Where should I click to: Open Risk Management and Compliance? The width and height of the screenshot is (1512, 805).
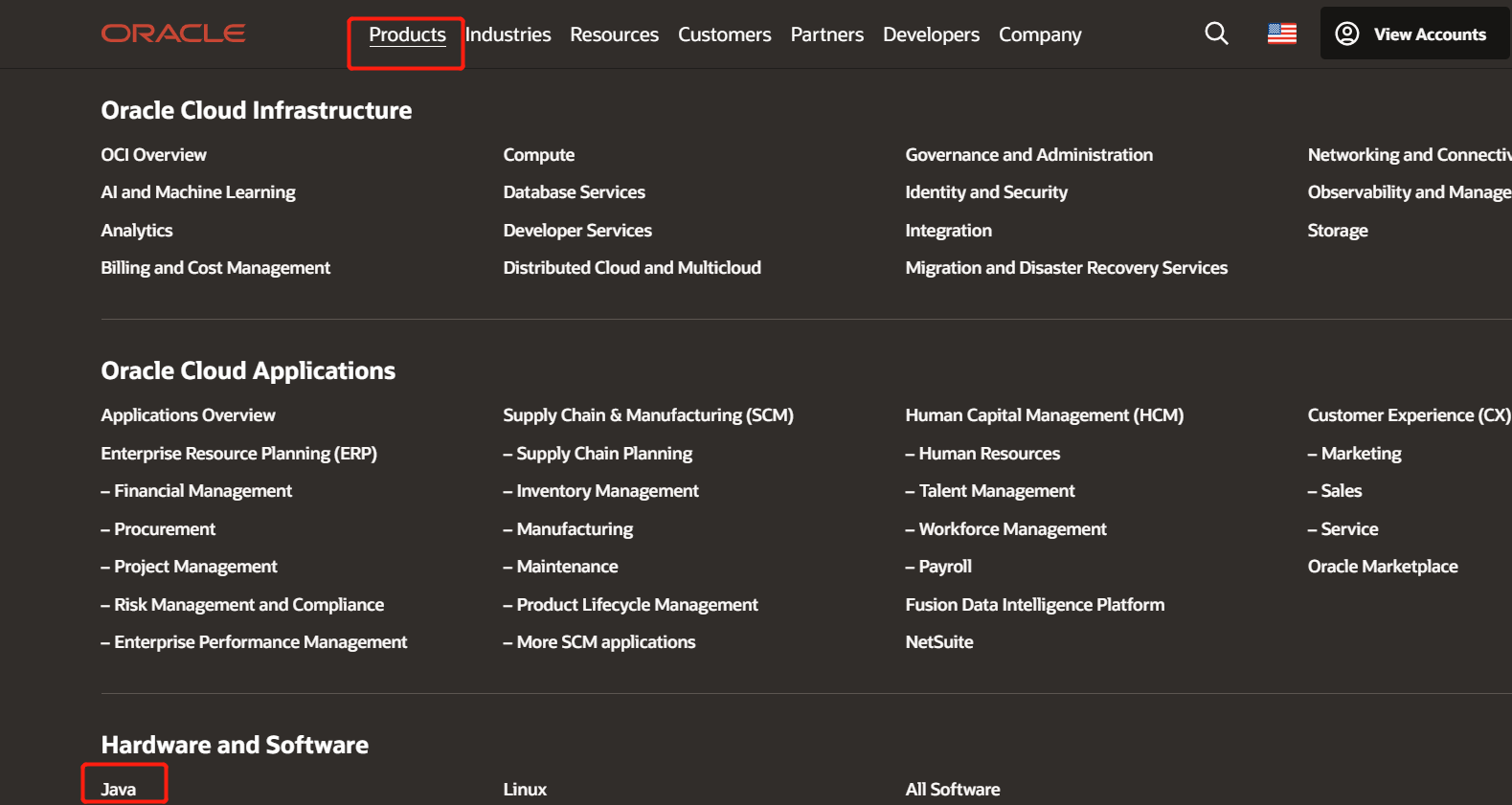pos(242,605)
